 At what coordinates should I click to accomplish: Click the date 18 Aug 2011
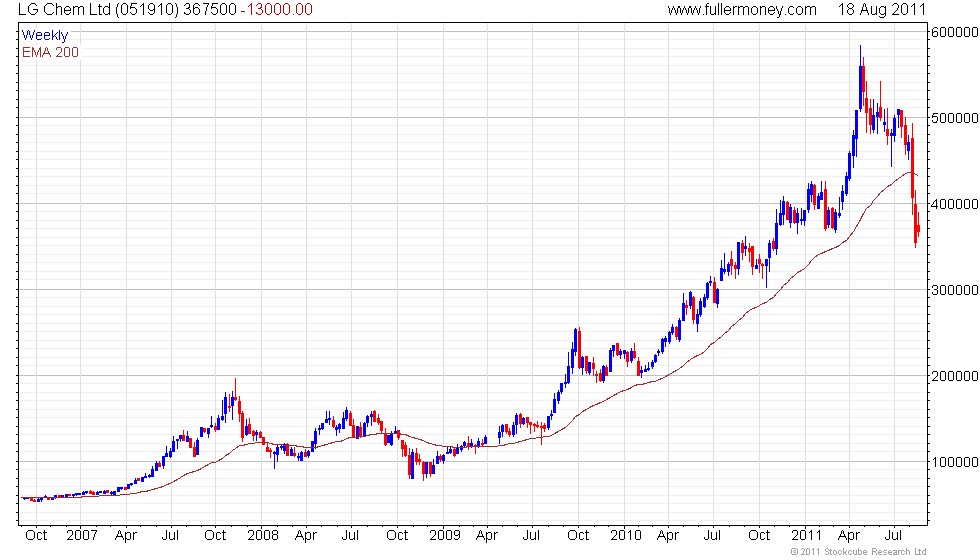881,9
